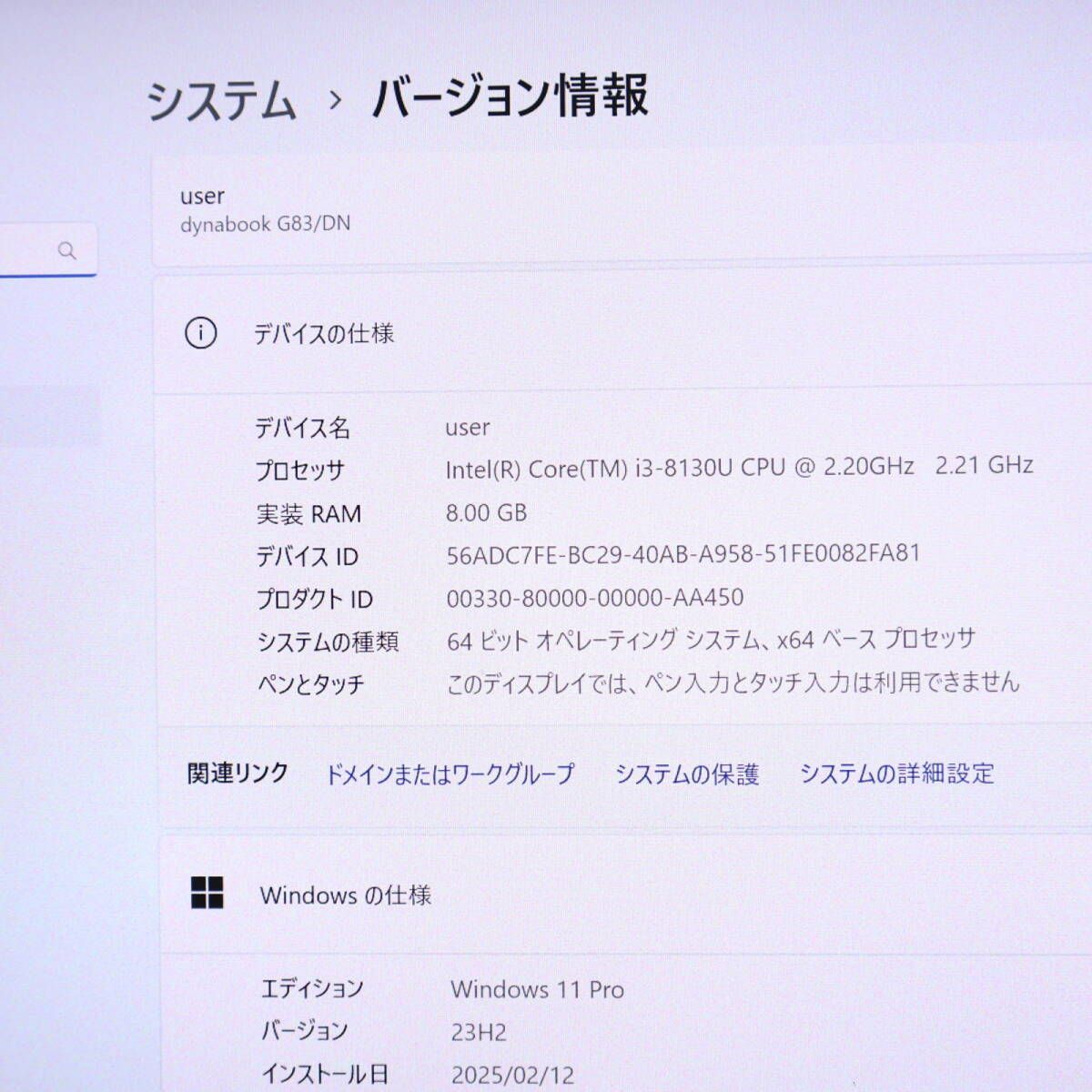Select the pen and touch availability text
This screenshot has height=1092, width=1092.
coord(733,682)
